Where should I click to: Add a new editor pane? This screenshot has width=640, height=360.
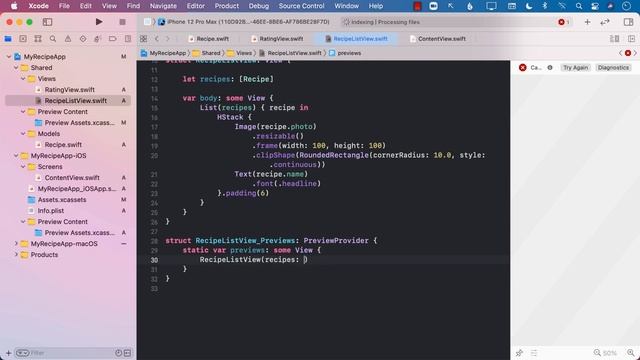(631, 39)
